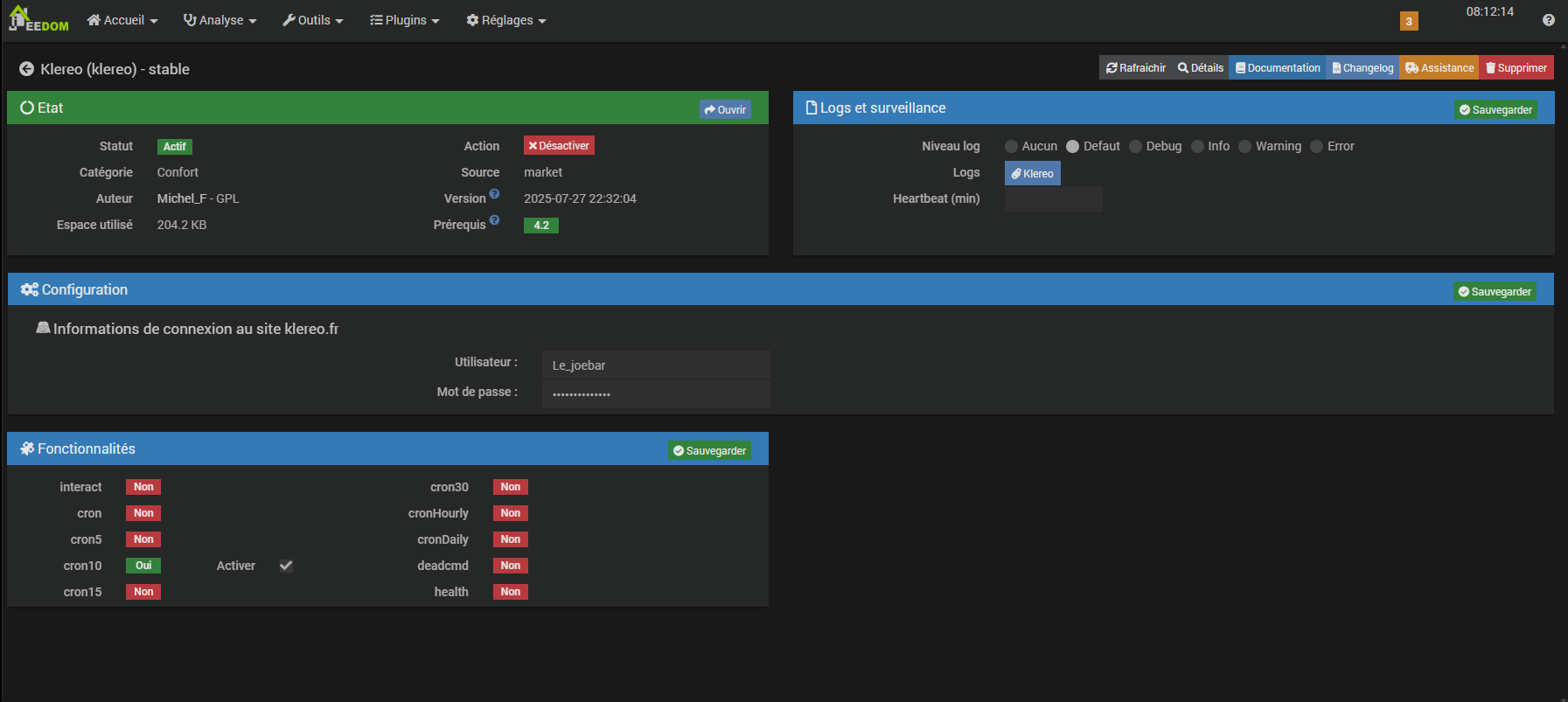The width and height of the screenshot is (1568, 702).
Task: Click the Confort category value
Action: pyautogui.click(x=178, y=172)
